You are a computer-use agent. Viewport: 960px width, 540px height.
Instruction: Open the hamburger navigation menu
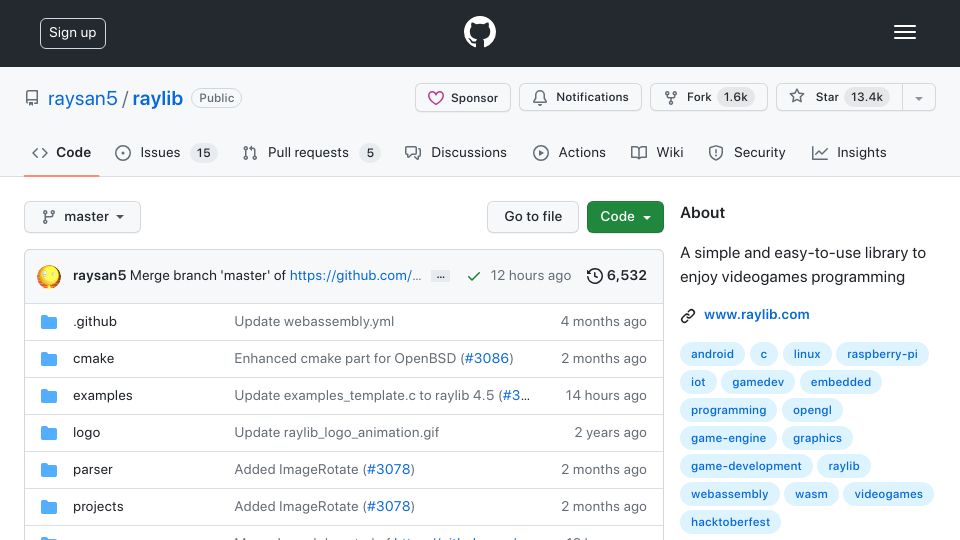click(904, 32)
